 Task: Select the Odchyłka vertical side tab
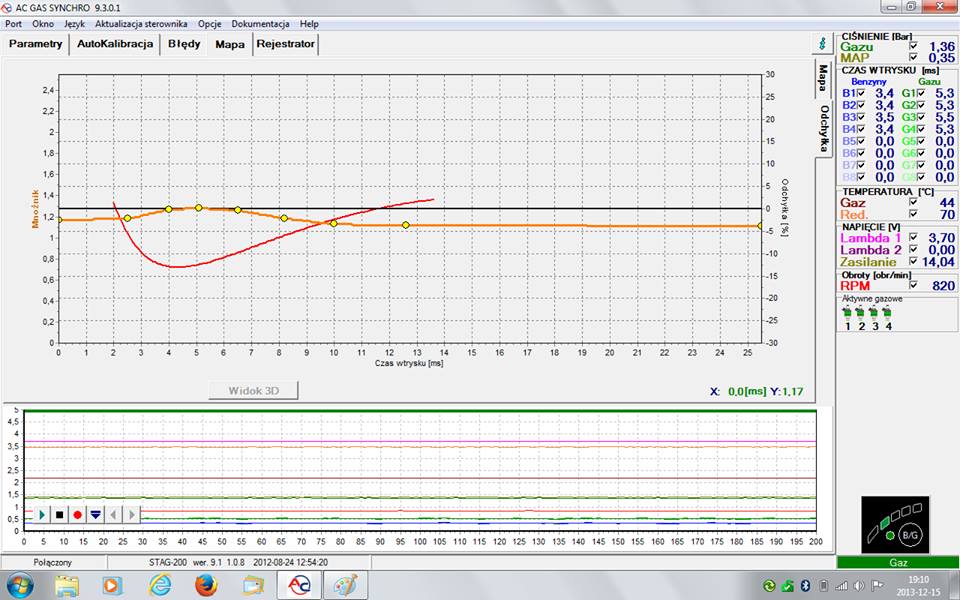click(x=824, y=128)
